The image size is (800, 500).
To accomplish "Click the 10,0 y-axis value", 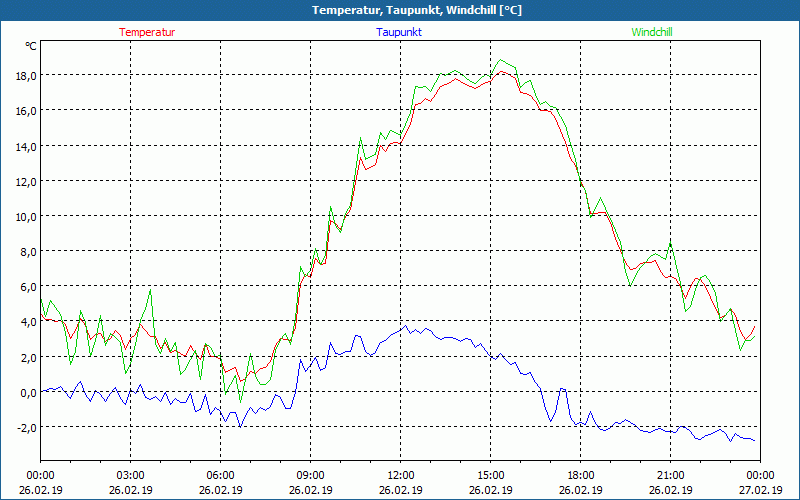I will coord(27,217).
